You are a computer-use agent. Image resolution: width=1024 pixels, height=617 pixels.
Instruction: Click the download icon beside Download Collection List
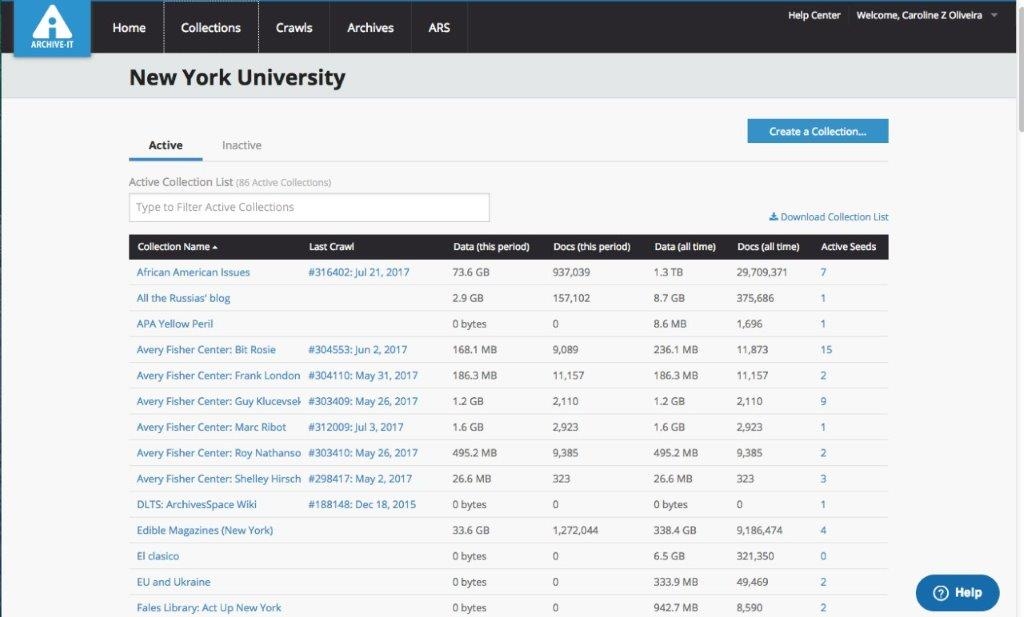[x=773, y=217]
